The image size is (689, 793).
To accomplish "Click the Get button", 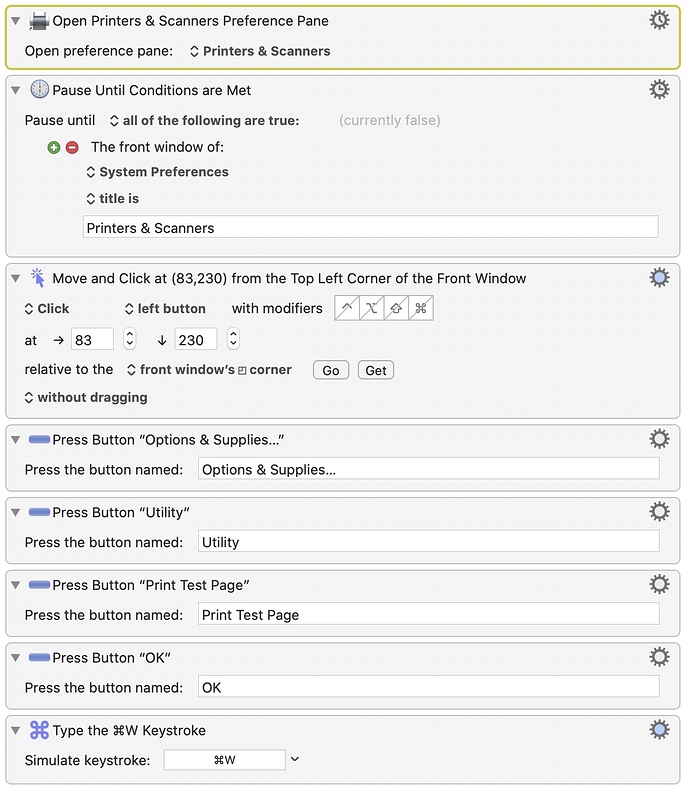I will (x=376, y=370).
